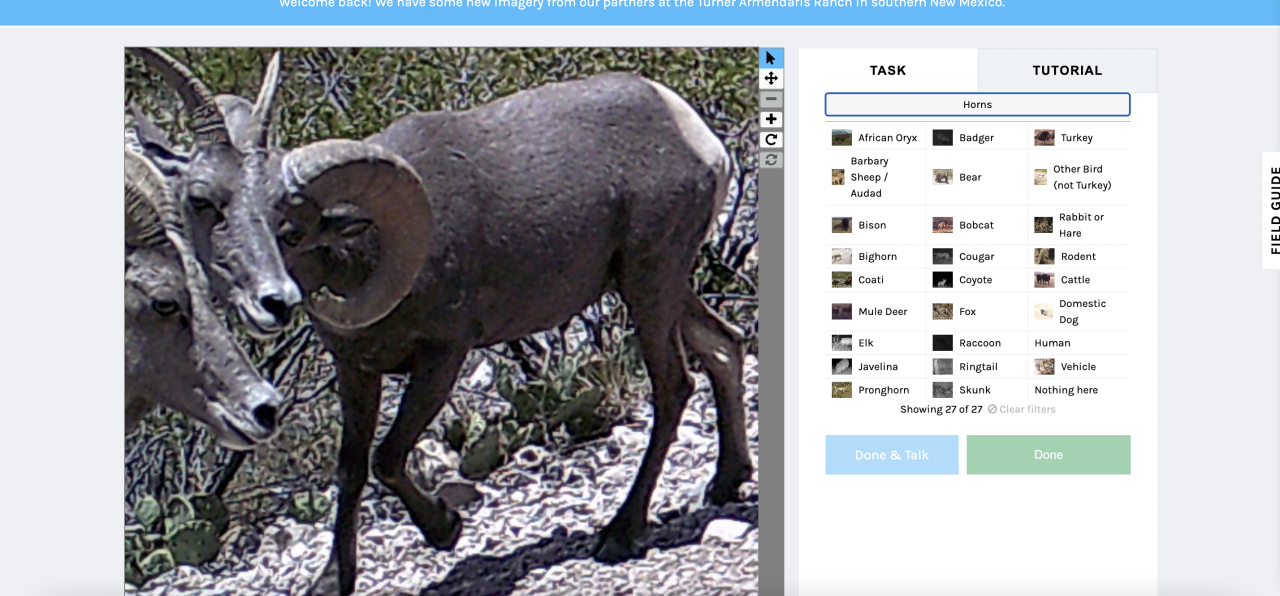The image size is (1280, 596).
Task: Select Rodent from species list
Action: [x=1078, y=257]
